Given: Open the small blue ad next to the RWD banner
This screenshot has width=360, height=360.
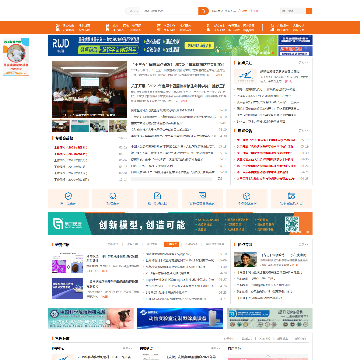Looking at the screenshot, I should tap(295, 40).
